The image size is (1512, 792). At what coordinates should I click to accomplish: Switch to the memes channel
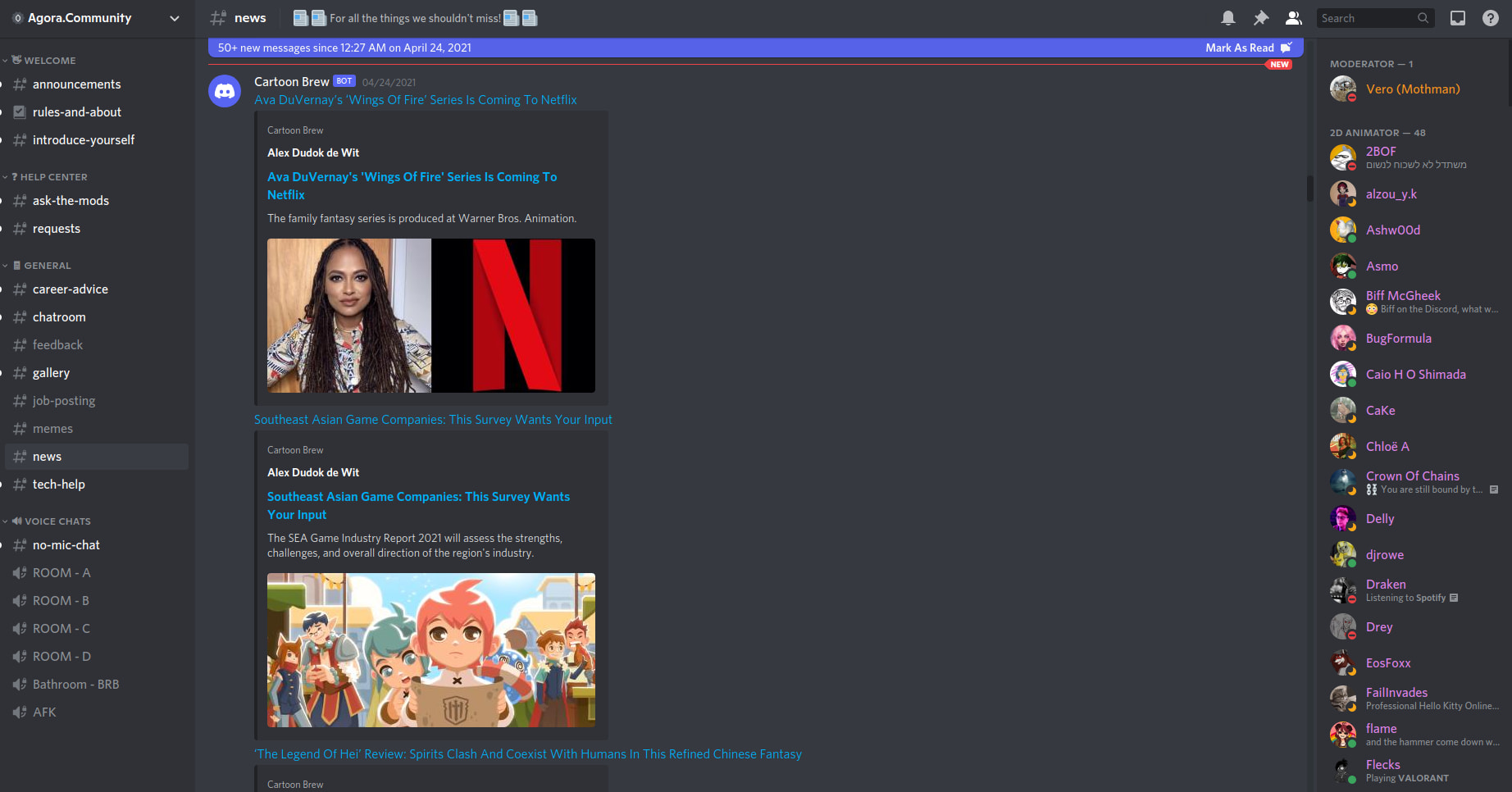52,428
